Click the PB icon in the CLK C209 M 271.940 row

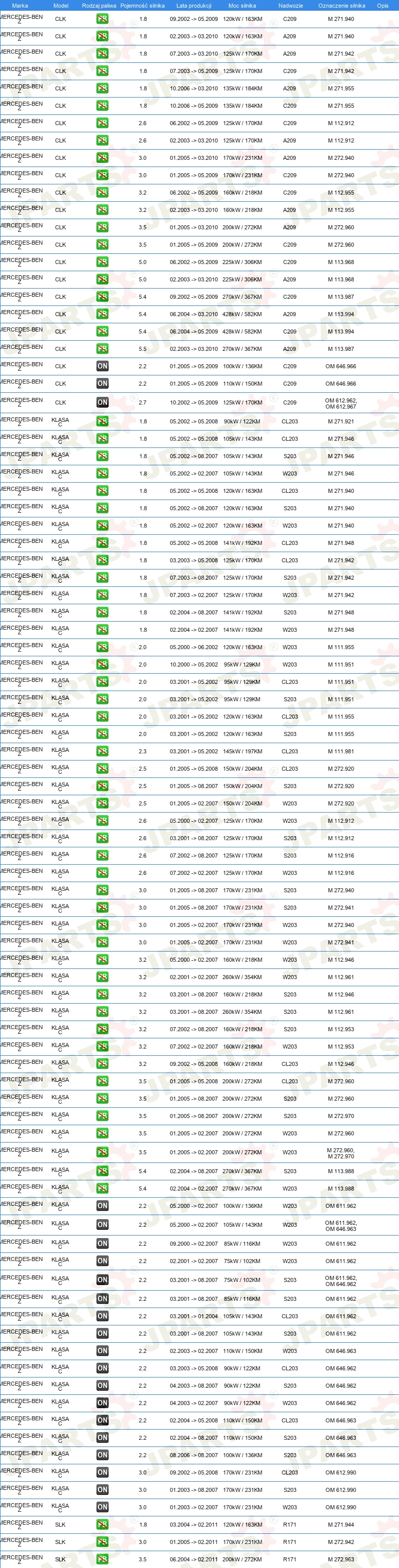click(102, 19)
